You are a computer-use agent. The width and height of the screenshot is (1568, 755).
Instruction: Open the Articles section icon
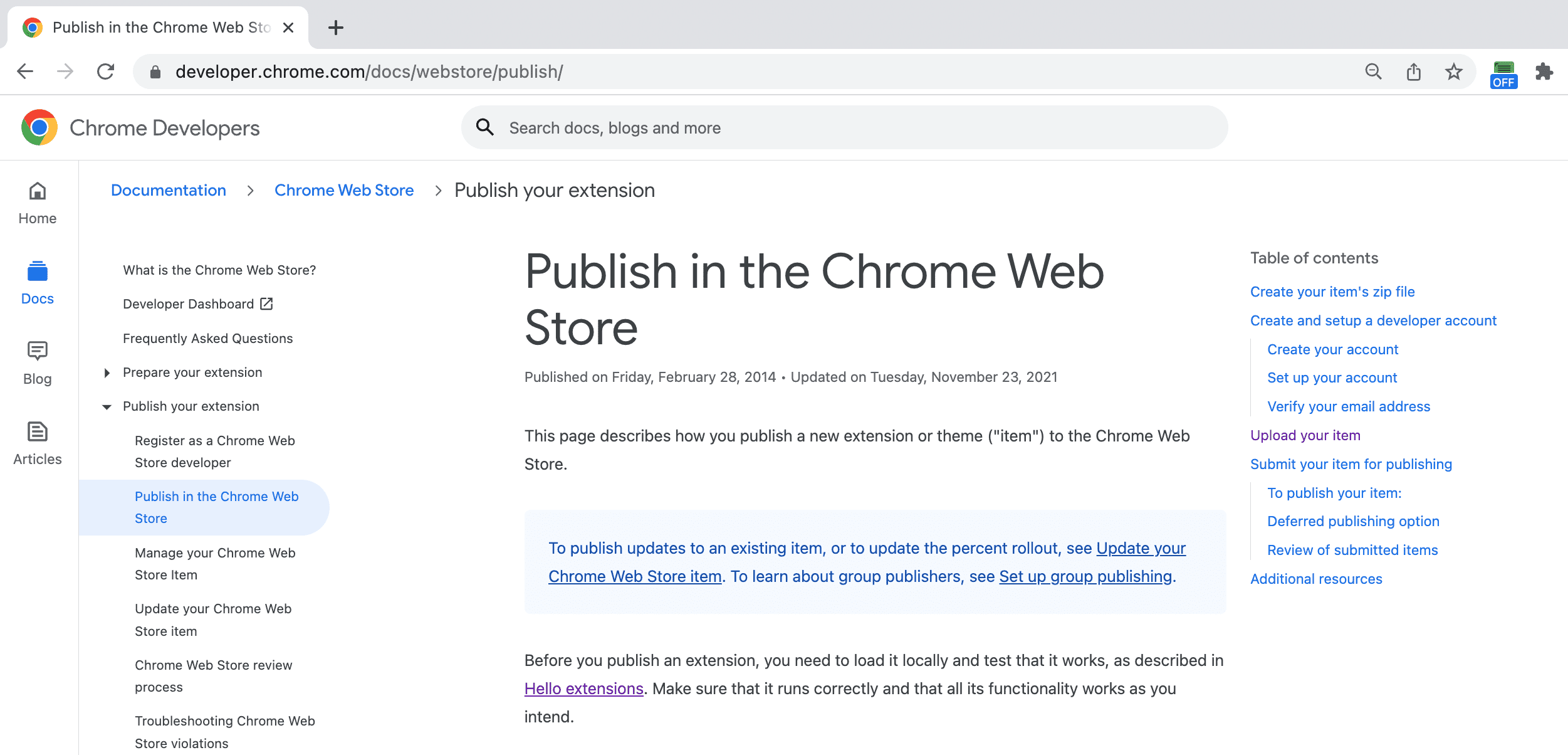(37, 431)
